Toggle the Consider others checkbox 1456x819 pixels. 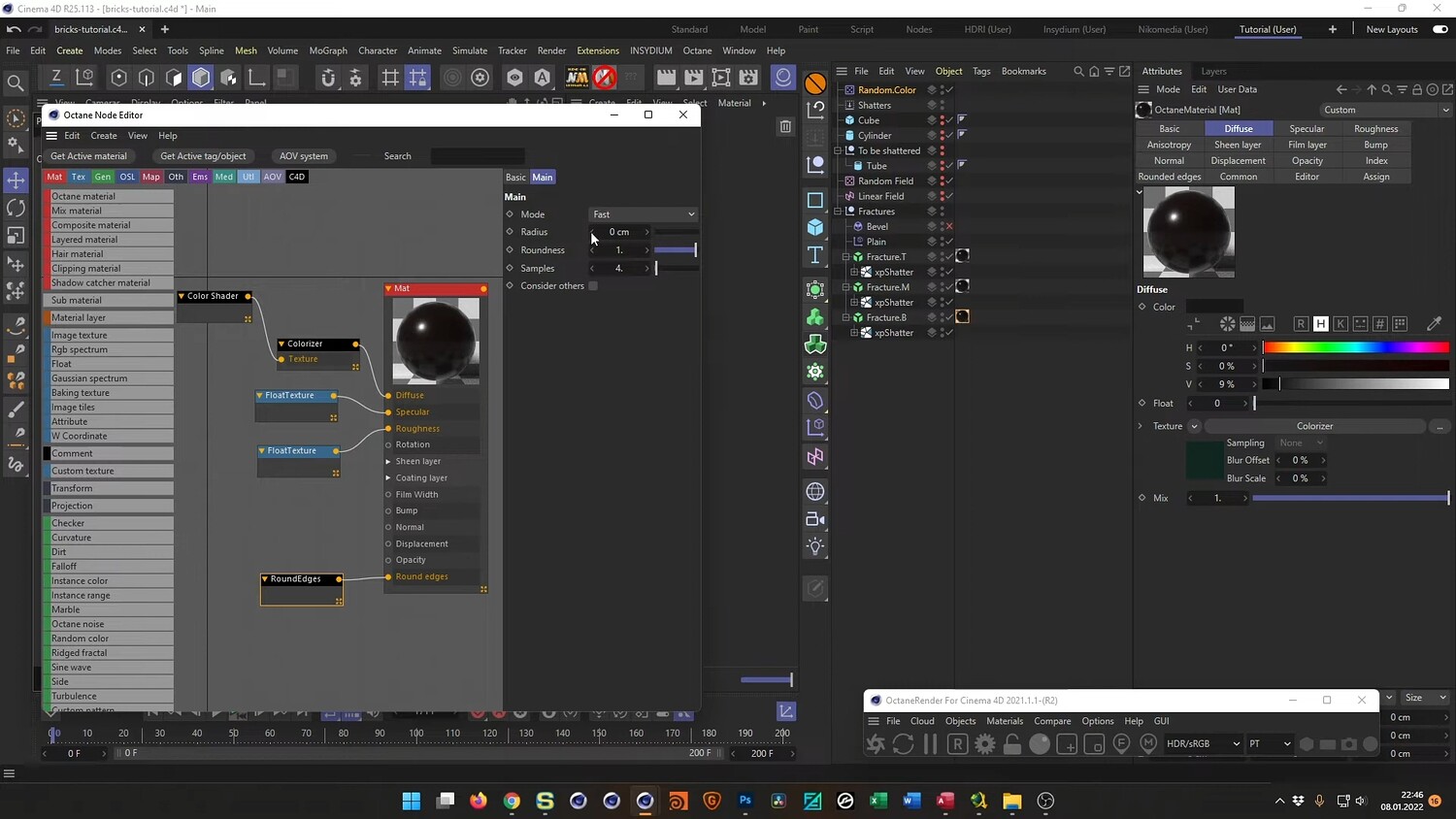pos(593,286)
